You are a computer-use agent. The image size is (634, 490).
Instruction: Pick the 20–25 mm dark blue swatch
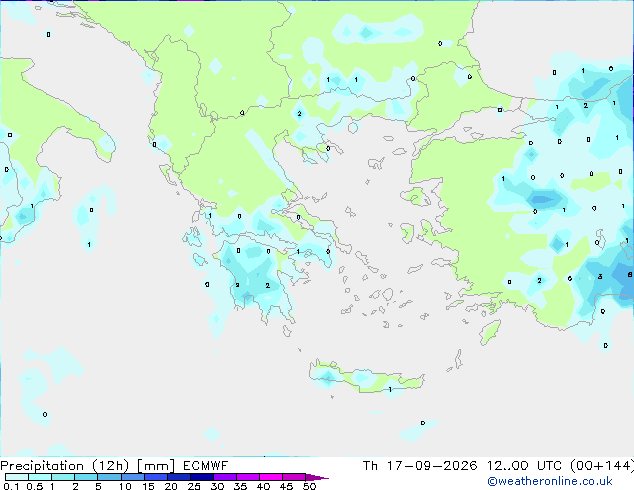[x=179, y=477]
